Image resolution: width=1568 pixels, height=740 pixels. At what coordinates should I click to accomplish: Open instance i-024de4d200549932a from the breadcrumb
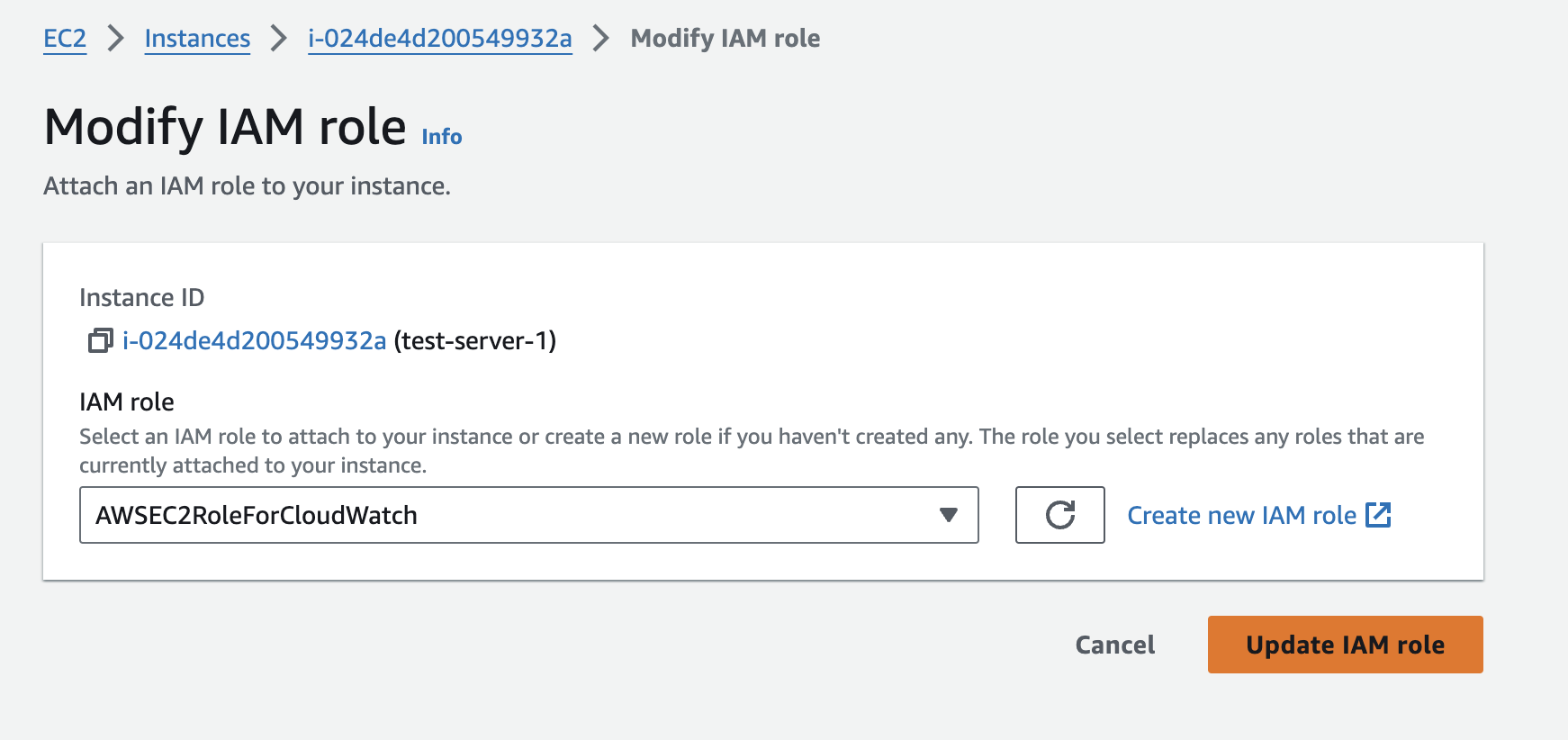(x=439, y=39)
